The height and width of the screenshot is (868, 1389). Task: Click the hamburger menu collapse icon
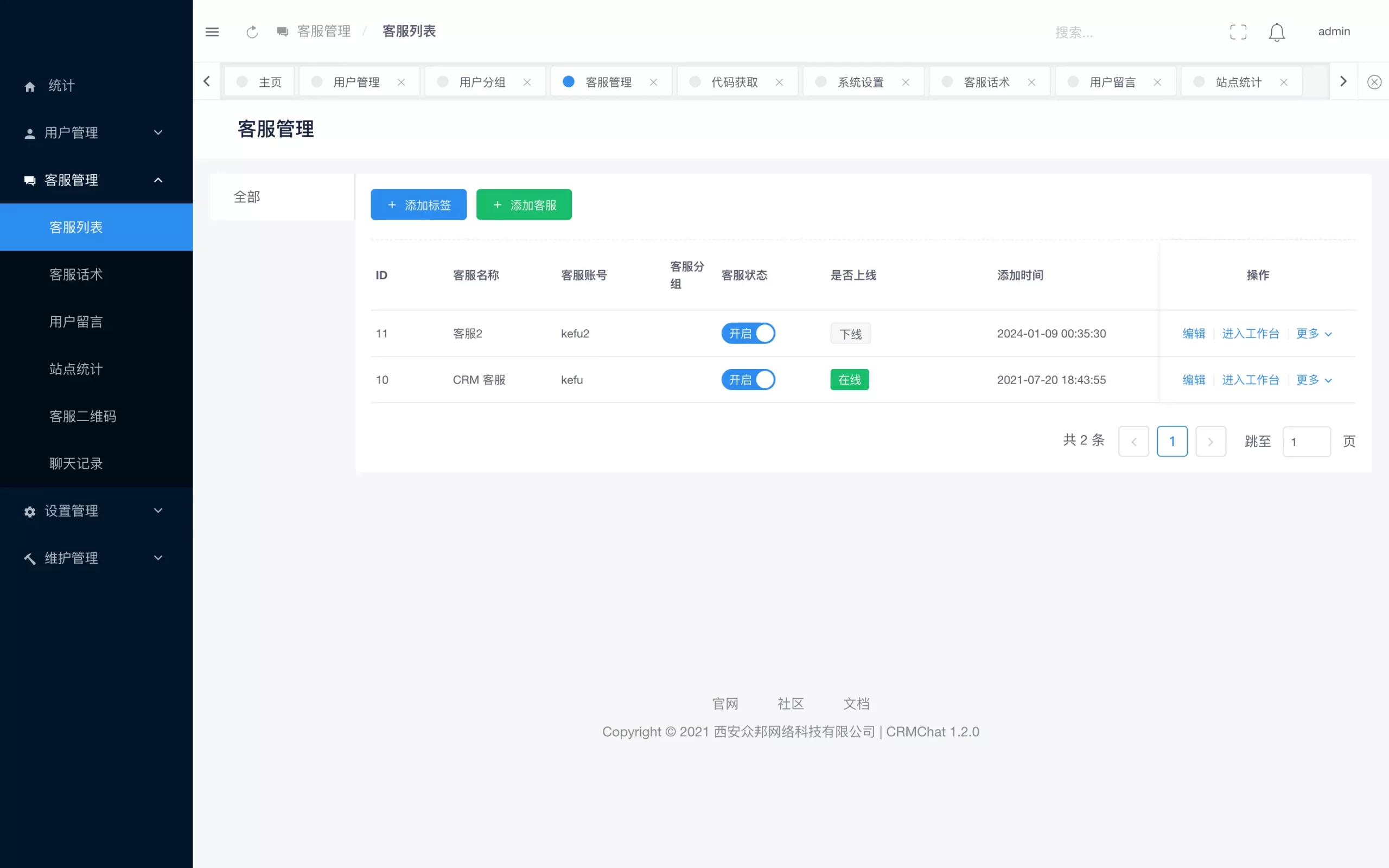(212, 31)
